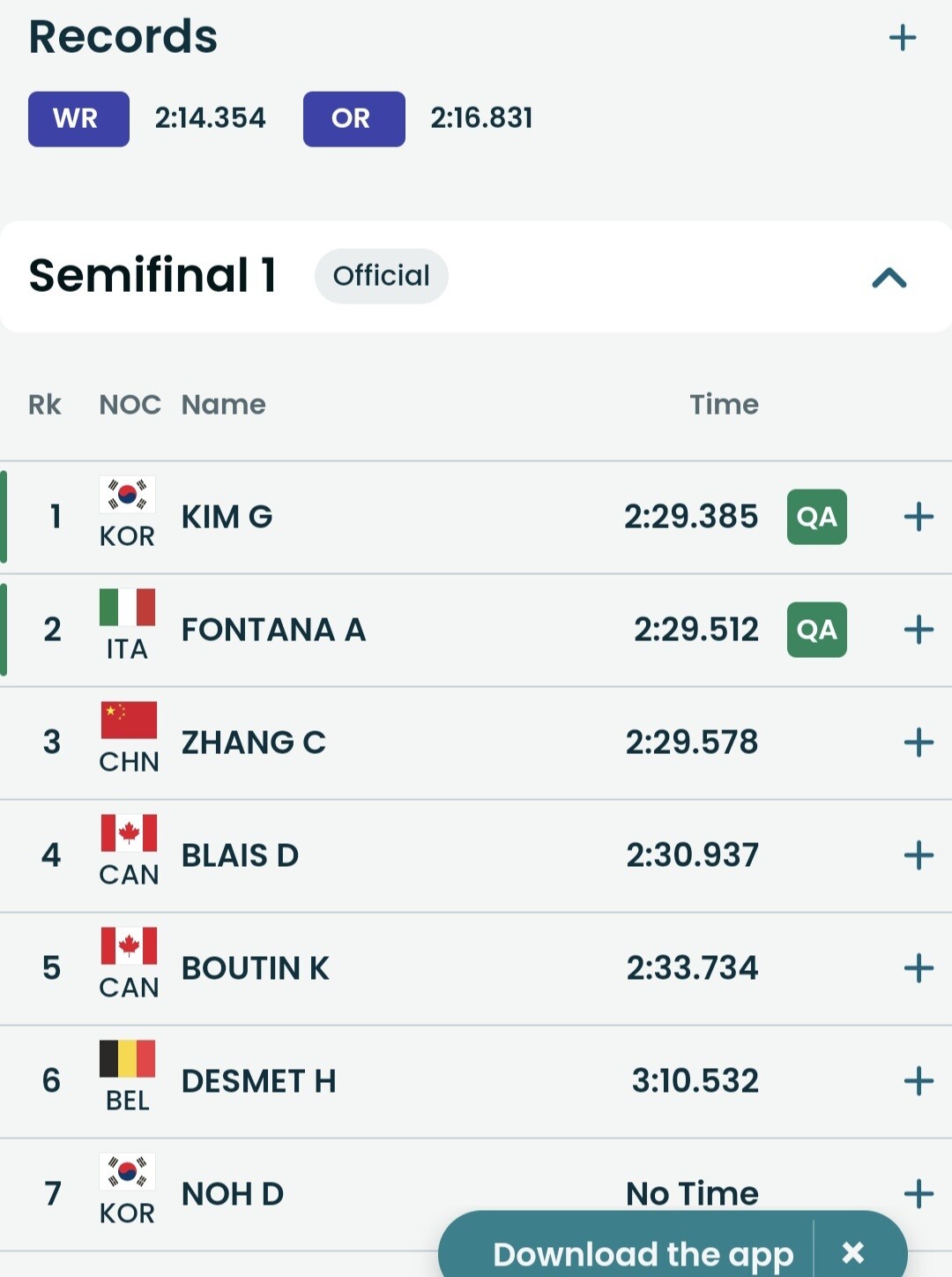Click the WR record badge
This screenshot has width=952, height=1277.
pos(78,119)
